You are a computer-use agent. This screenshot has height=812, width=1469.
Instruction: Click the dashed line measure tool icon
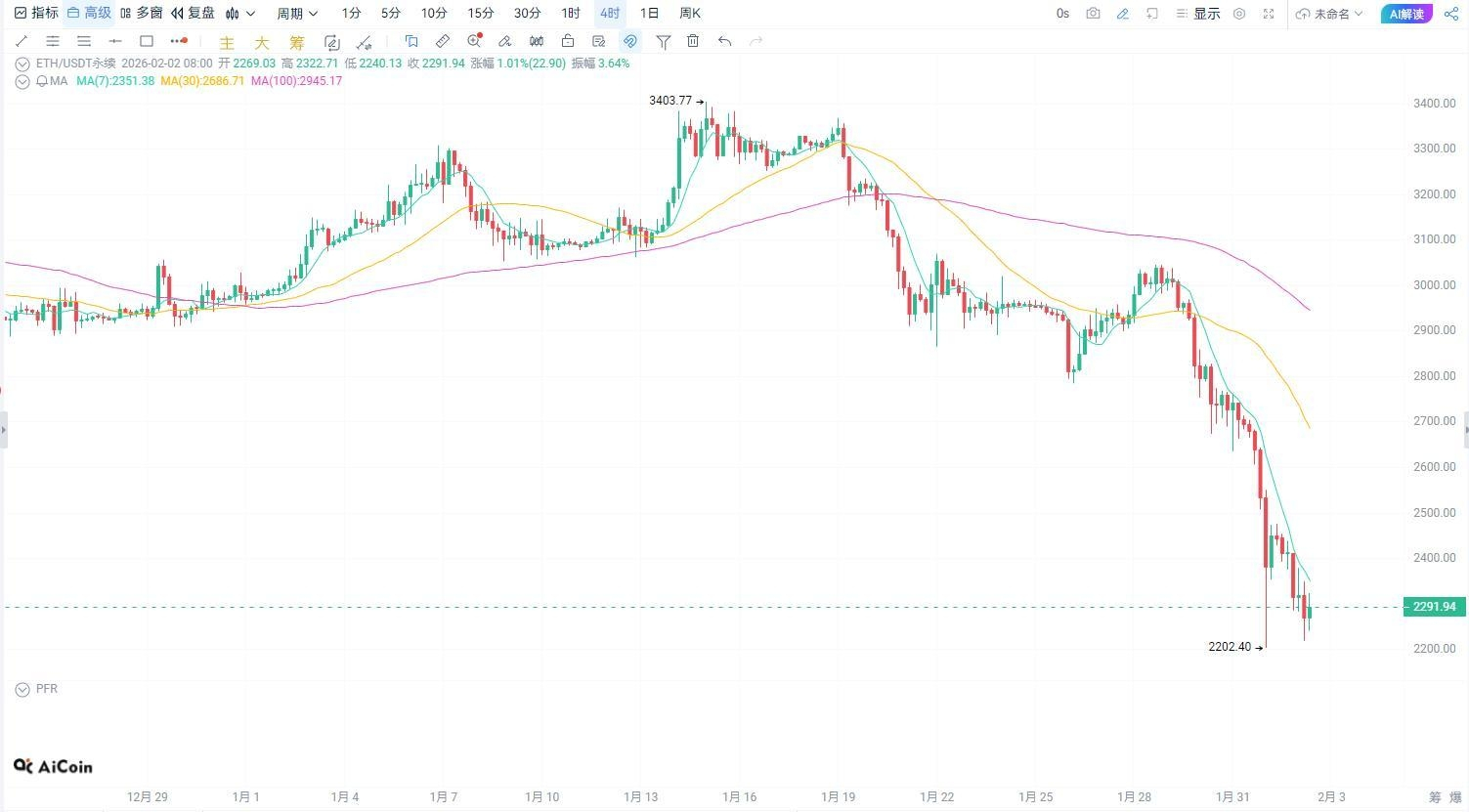(x=364, y=42)
